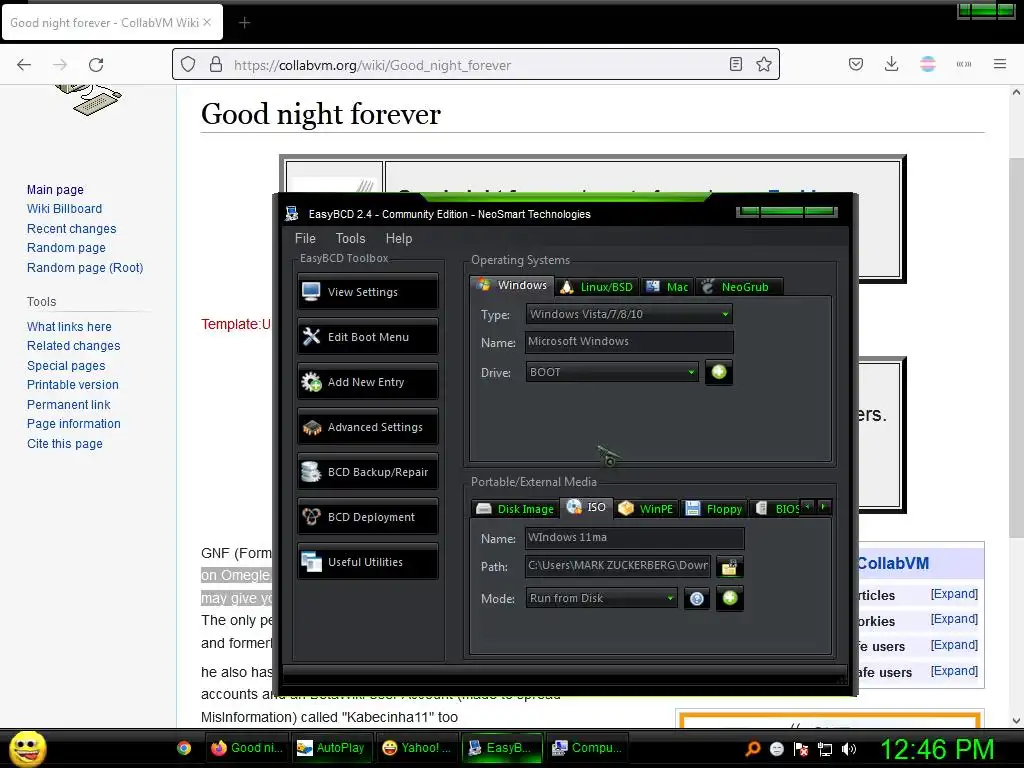Bookmark this page with the star
The image size is (1024, 768).
763,64
